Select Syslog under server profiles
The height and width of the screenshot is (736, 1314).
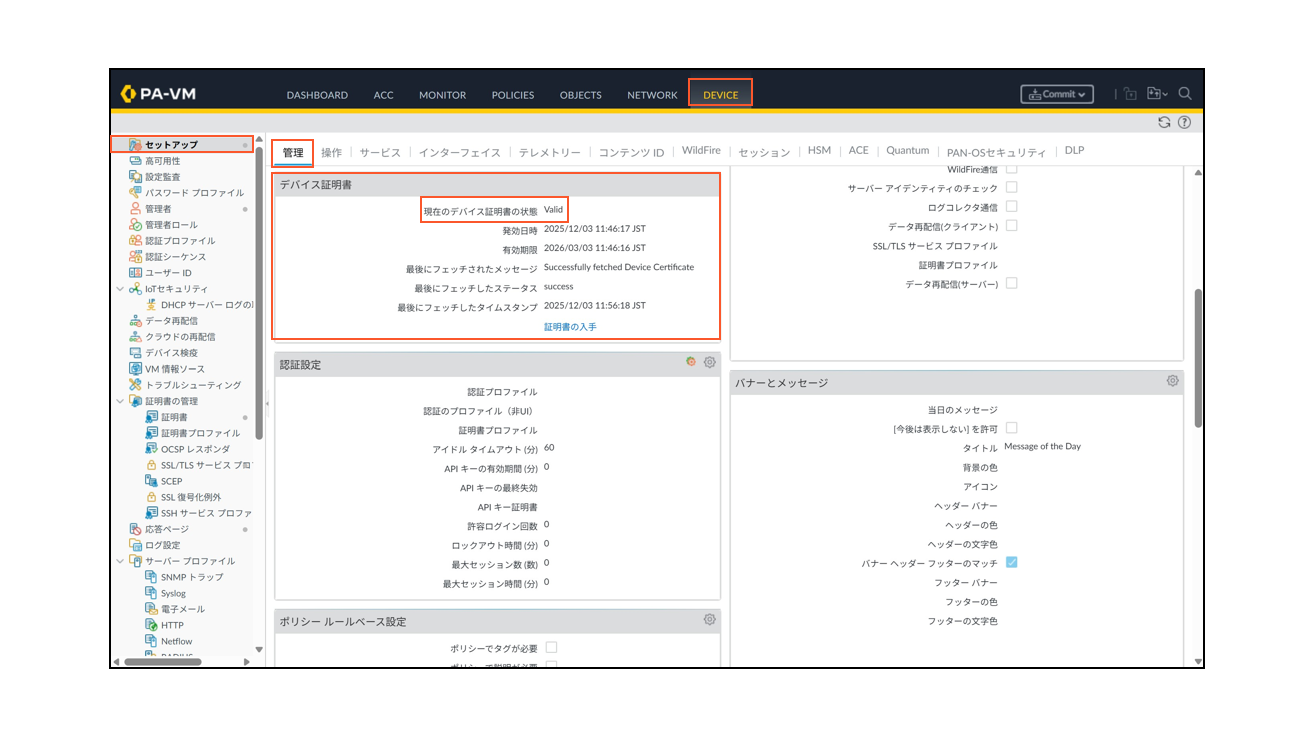[173, 593]
